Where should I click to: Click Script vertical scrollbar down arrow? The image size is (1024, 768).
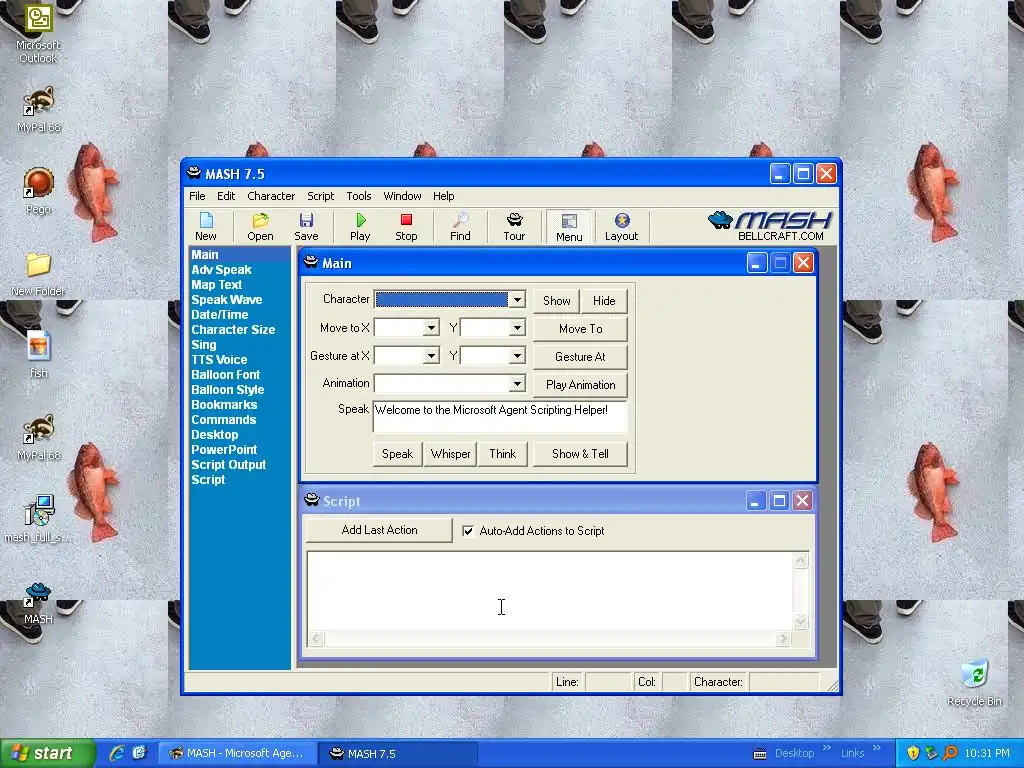coord(801,622)
